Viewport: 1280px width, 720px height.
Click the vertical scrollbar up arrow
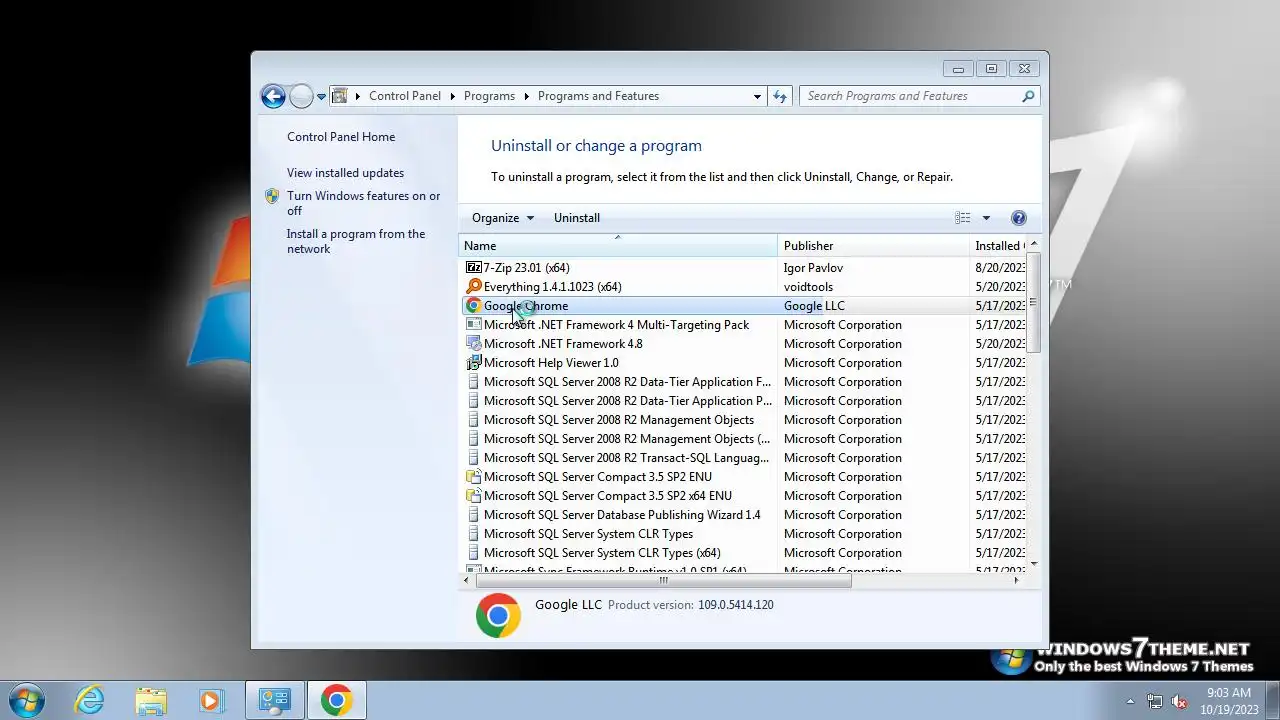1034,244
